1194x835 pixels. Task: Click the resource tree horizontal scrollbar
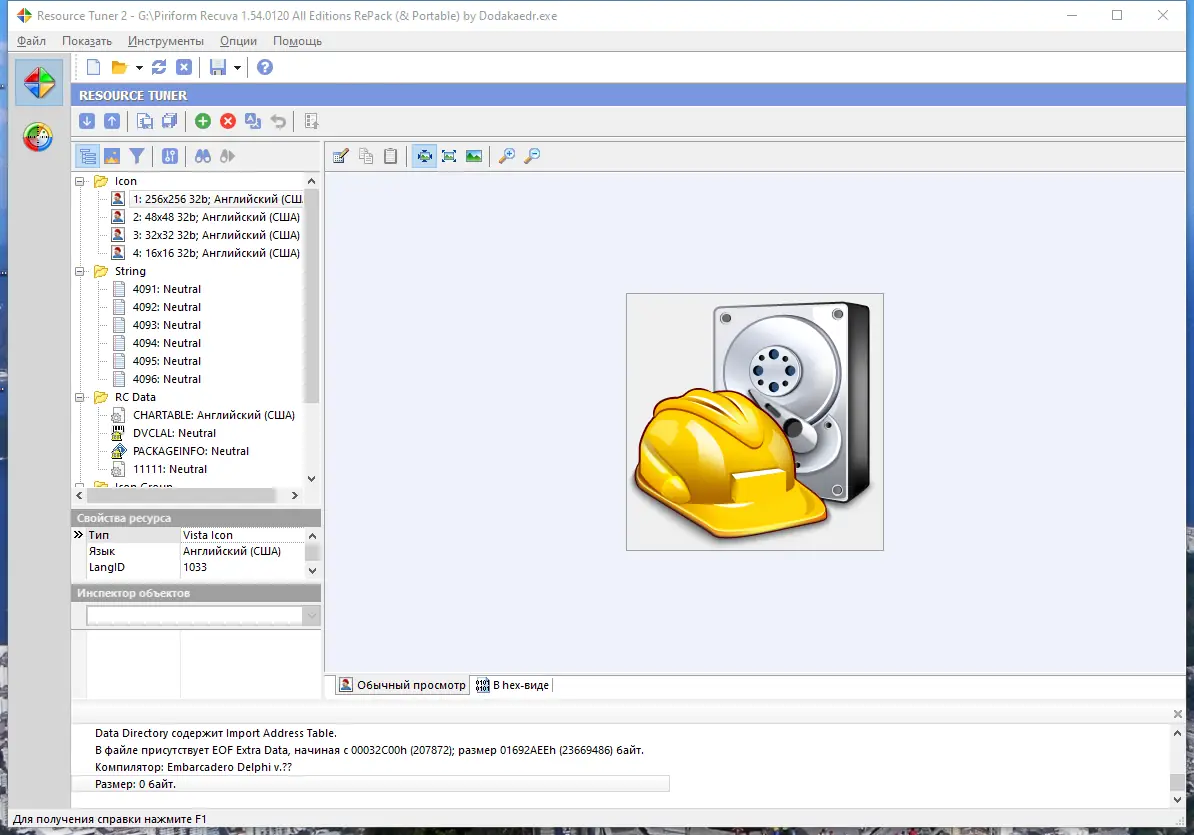(x=180, y=495)
